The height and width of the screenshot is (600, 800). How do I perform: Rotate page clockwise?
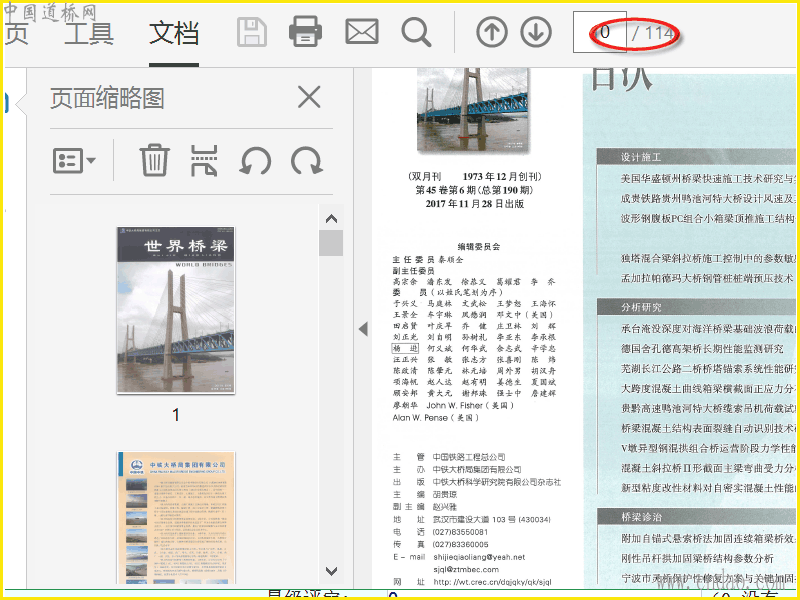coord(307,161)
